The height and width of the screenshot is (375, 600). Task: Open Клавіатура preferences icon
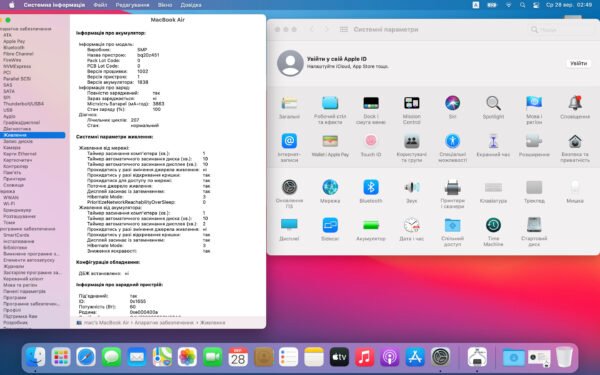[x=493, y=187]
